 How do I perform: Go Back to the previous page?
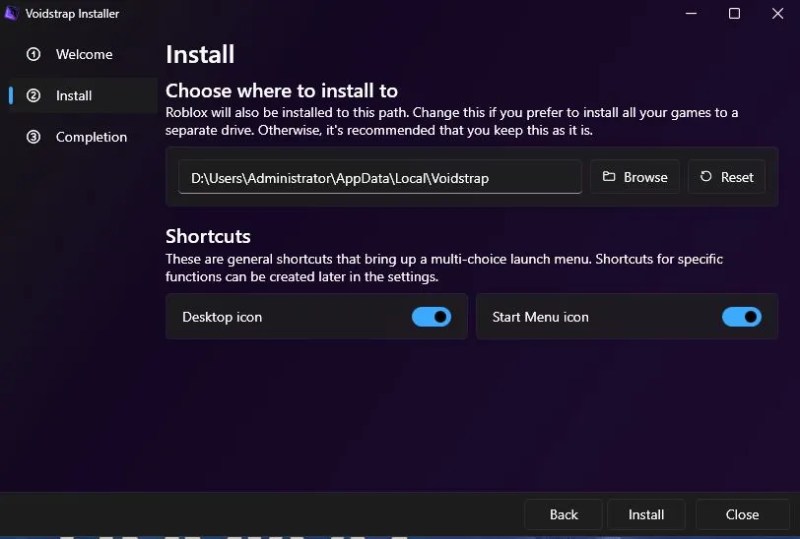point(563,514)
